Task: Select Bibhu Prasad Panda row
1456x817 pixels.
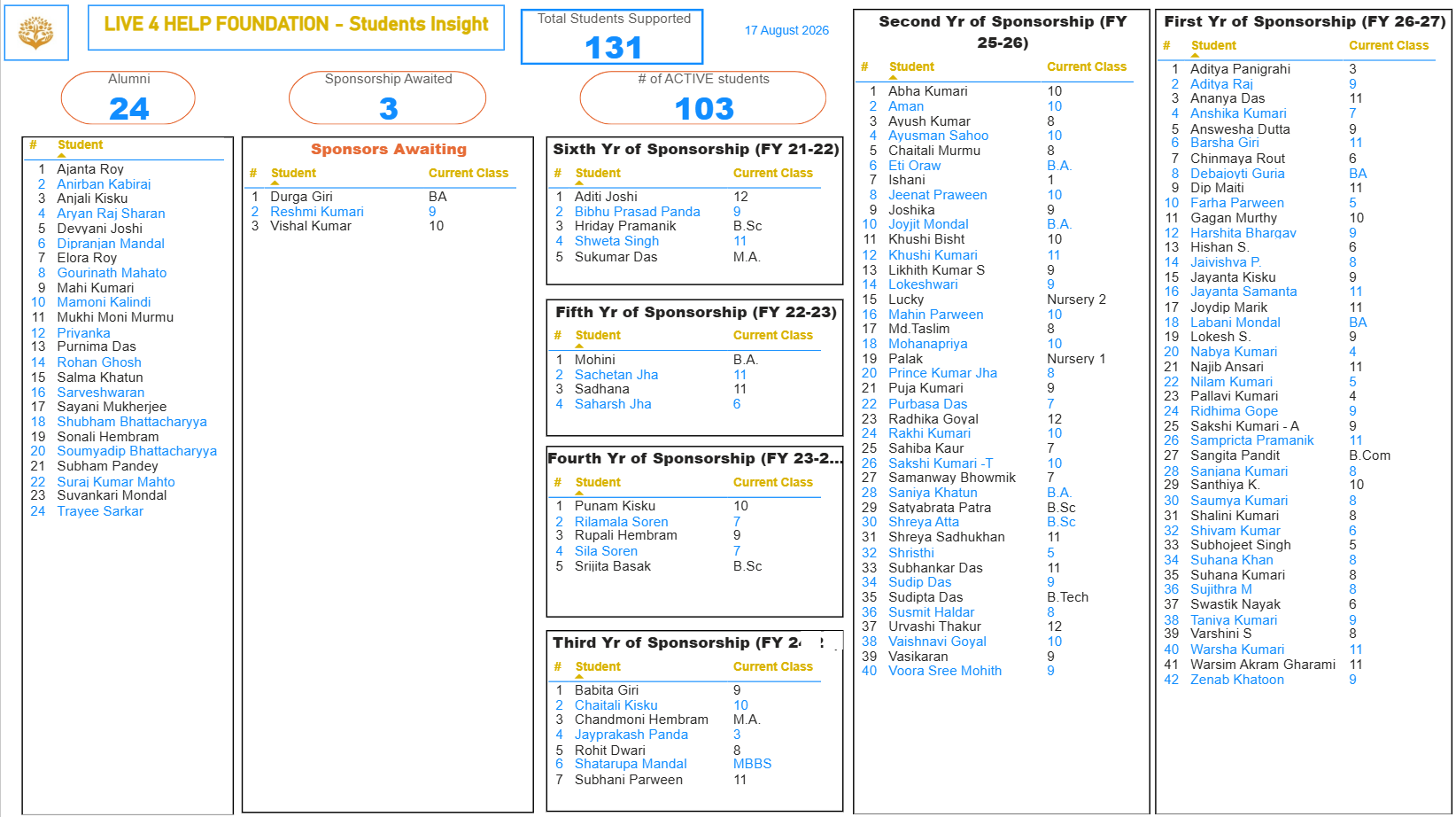Action: [686, 212]
